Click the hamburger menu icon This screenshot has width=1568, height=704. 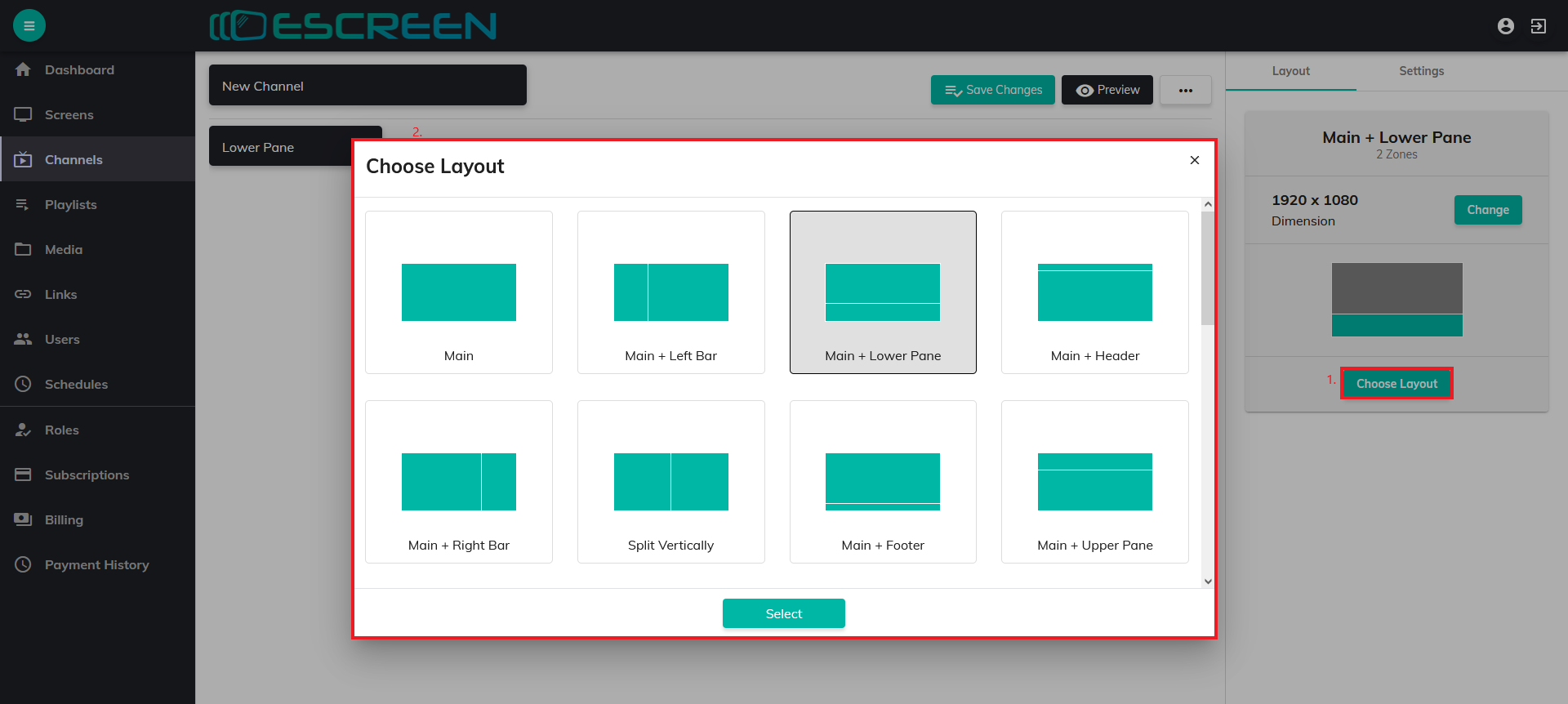coord(29,25)
